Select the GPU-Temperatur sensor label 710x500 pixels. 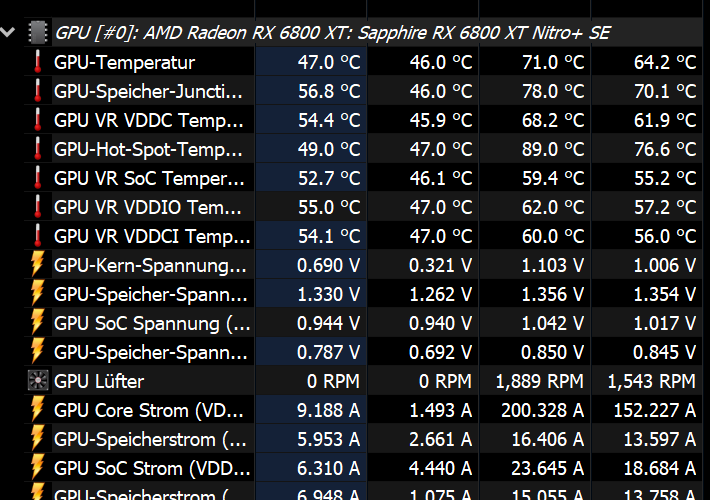pyautogui.click(x=125, y=62)
